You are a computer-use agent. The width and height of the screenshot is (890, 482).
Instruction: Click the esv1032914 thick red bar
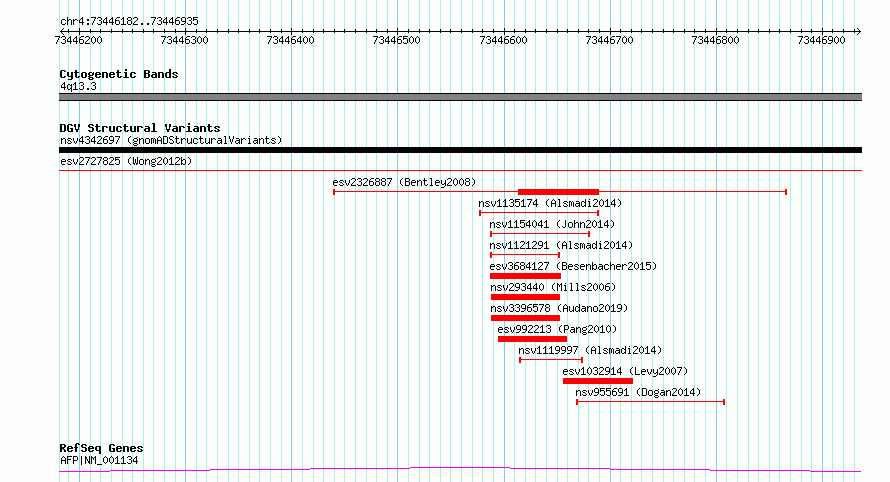(x=598, y=381)
